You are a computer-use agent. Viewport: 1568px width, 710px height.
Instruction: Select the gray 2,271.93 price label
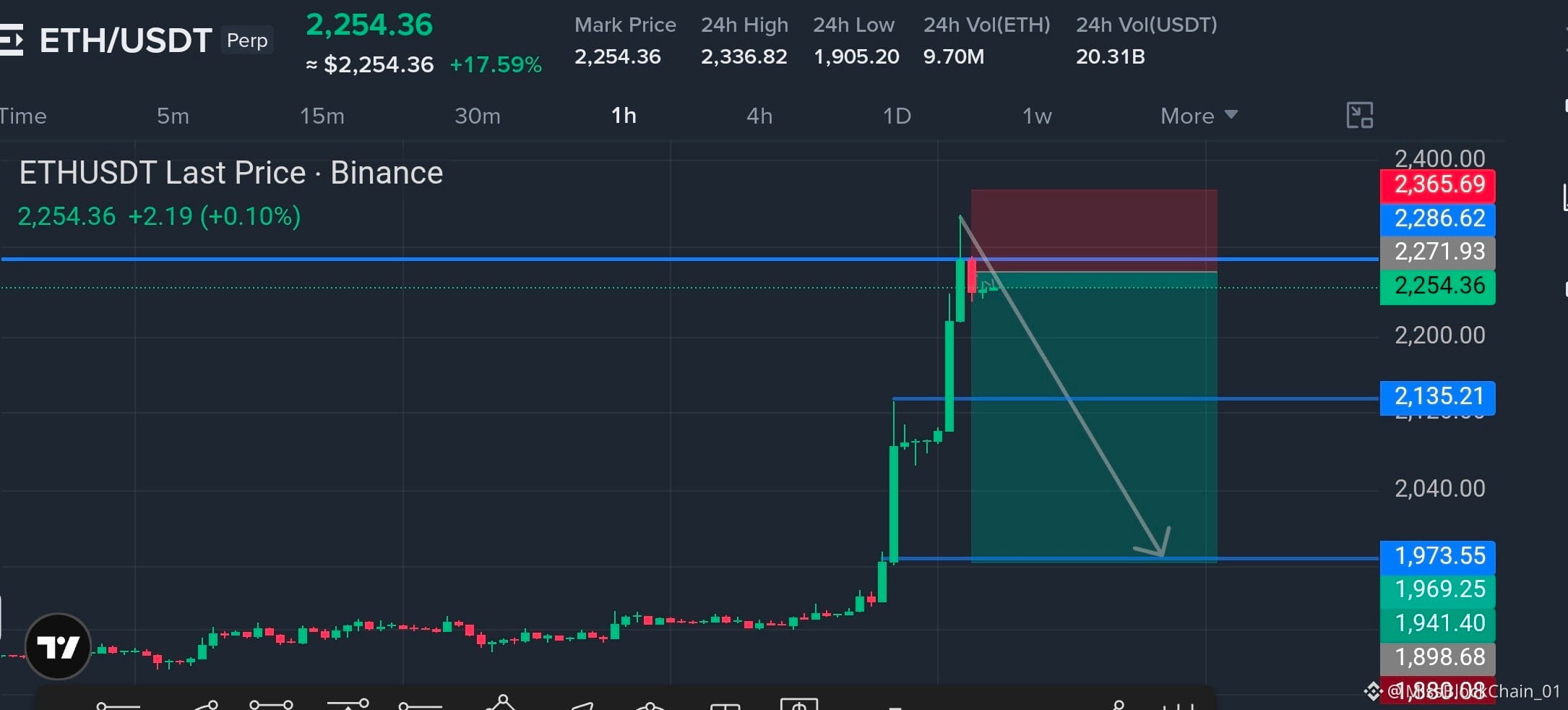[x=1437, y=252]
